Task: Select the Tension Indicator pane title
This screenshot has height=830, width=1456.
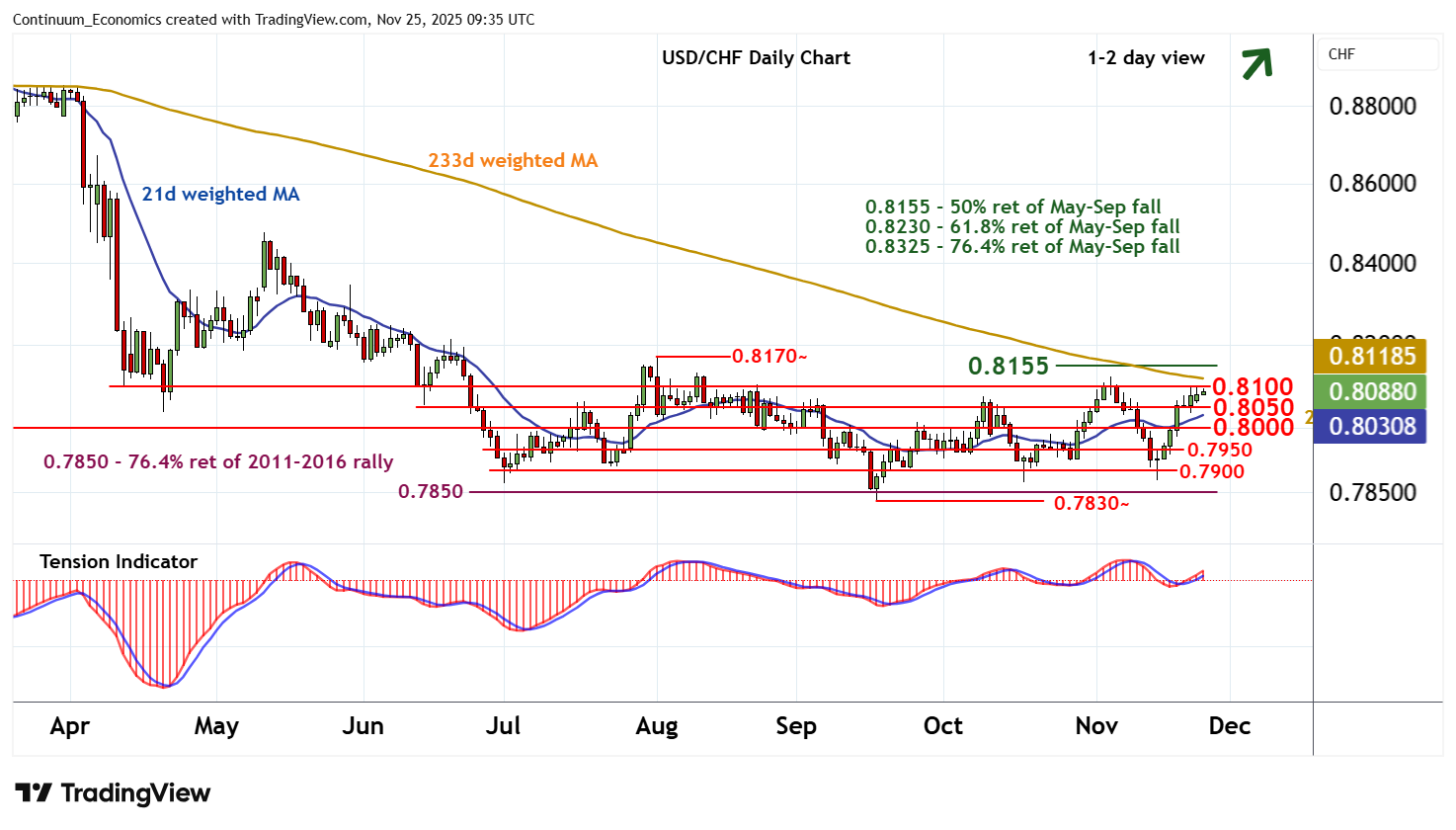Action: [x=119, y=561]
